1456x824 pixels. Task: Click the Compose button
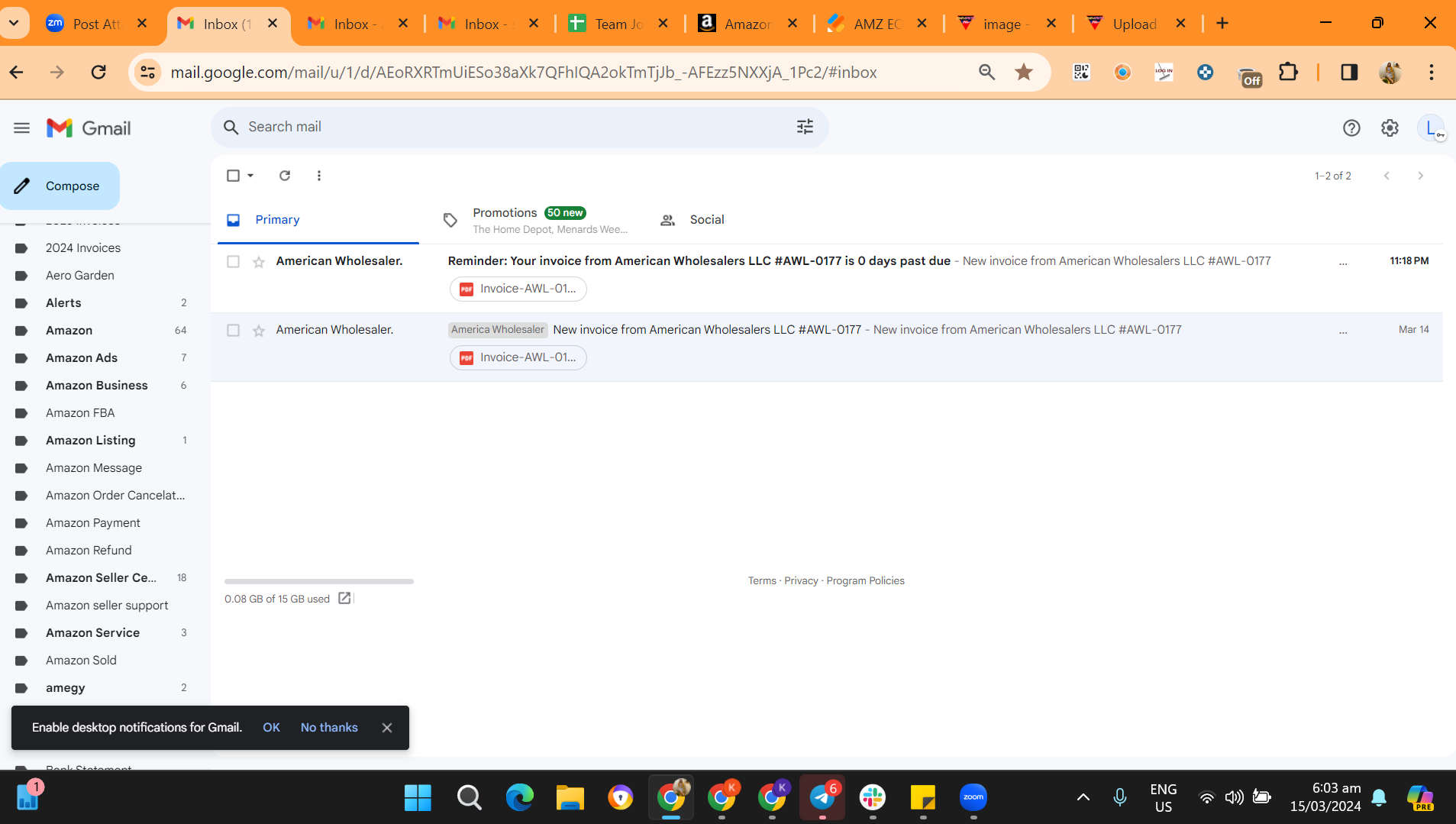point(60,186)
